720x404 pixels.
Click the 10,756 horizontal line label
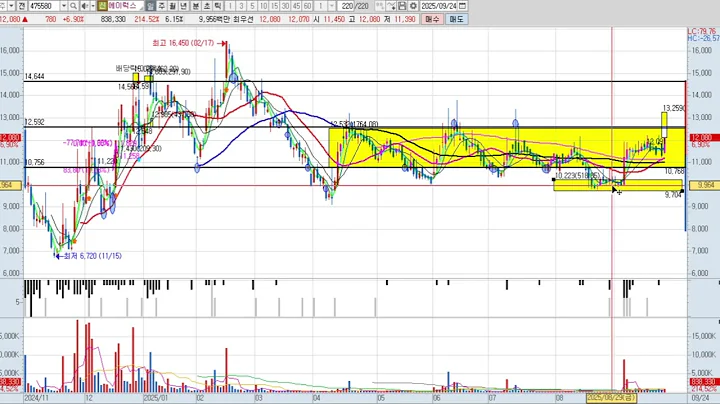[x=34, y=162]
